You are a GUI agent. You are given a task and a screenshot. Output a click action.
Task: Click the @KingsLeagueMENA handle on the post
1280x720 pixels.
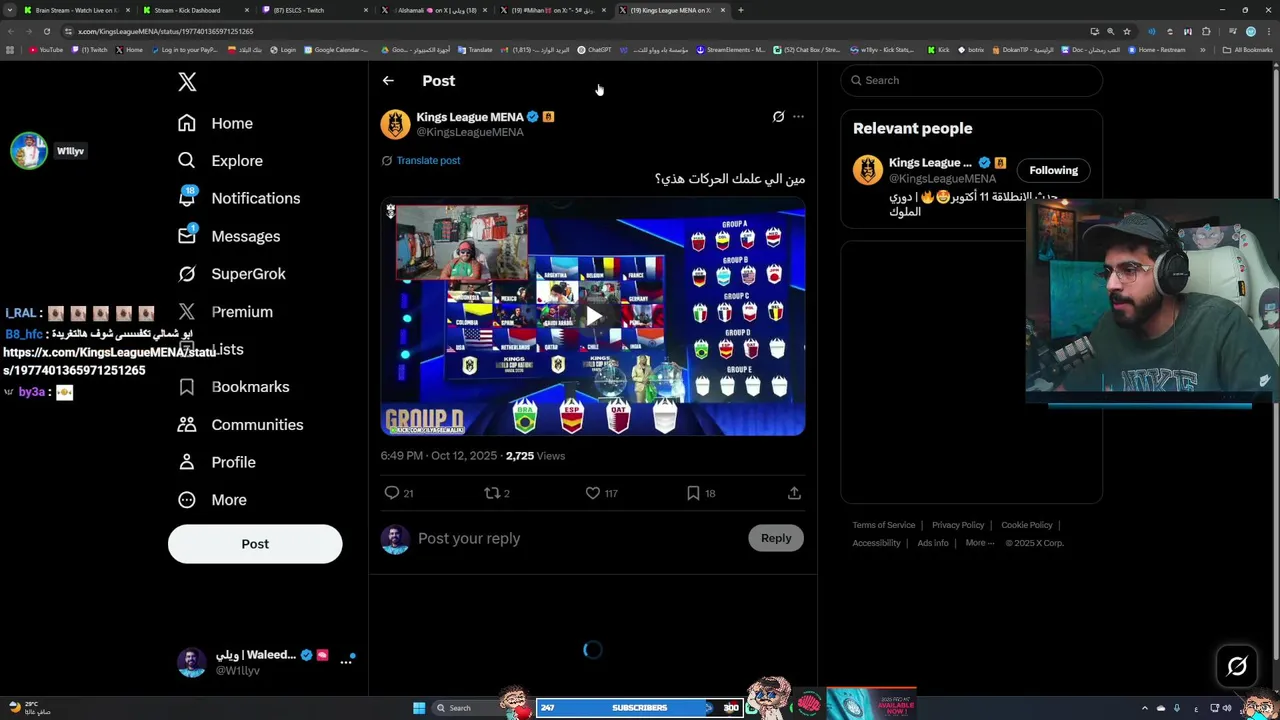point(470,132)
